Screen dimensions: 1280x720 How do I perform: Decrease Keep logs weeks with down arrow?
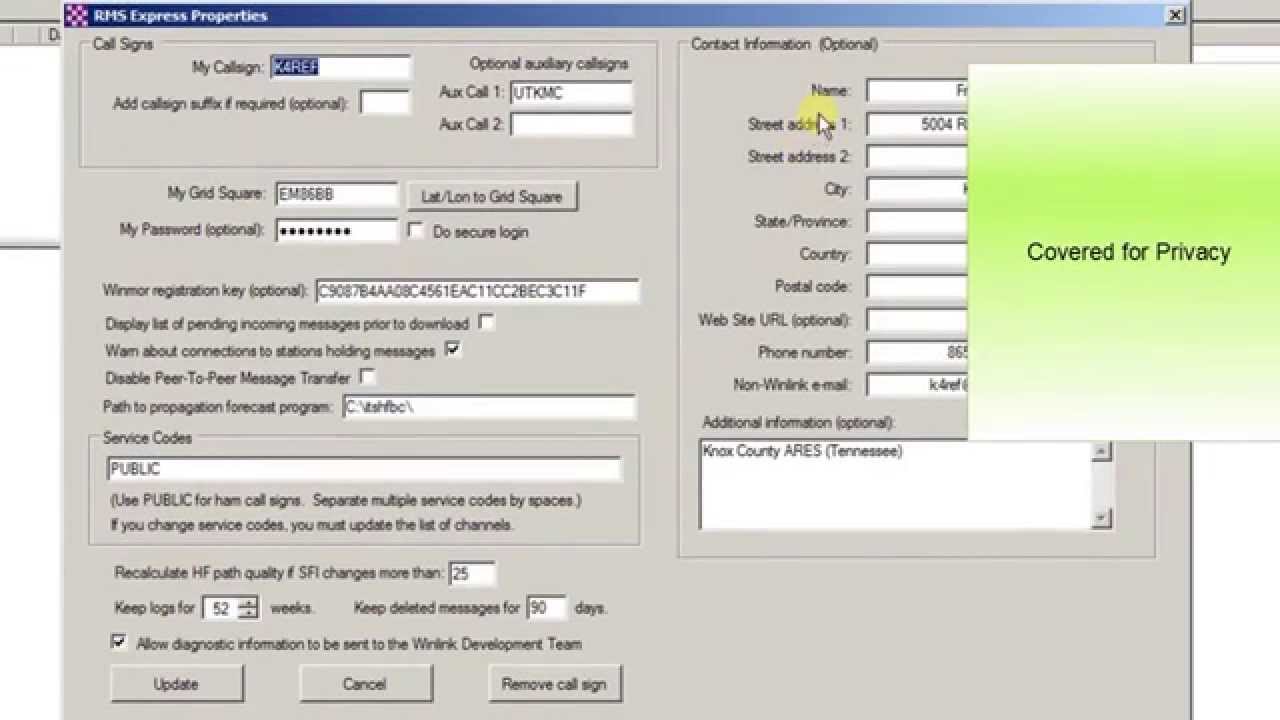pyautogui.click(x=248, y=613)
